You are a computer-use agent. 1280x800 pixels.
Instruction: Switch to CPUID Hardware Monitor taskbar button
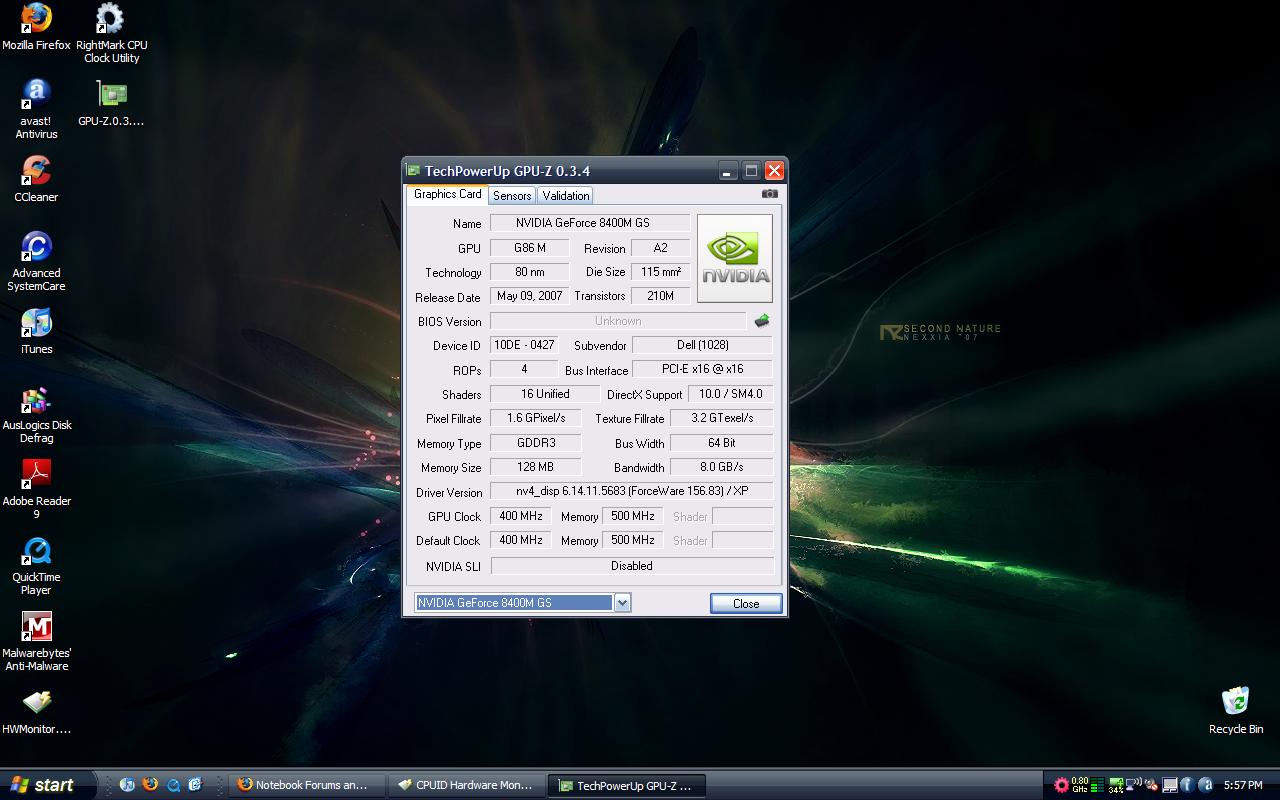click(467, 785)
